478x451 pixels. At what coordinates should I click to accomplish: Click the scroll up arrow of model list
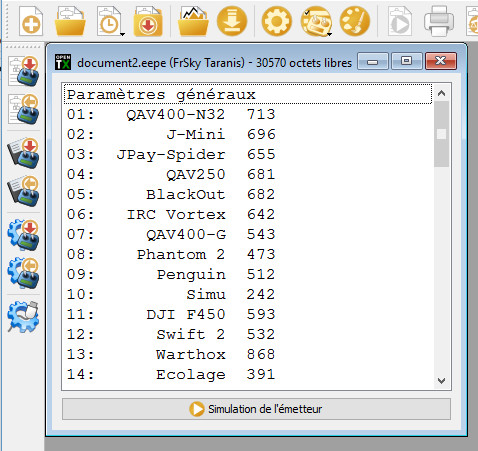click(x=442, y=93)
